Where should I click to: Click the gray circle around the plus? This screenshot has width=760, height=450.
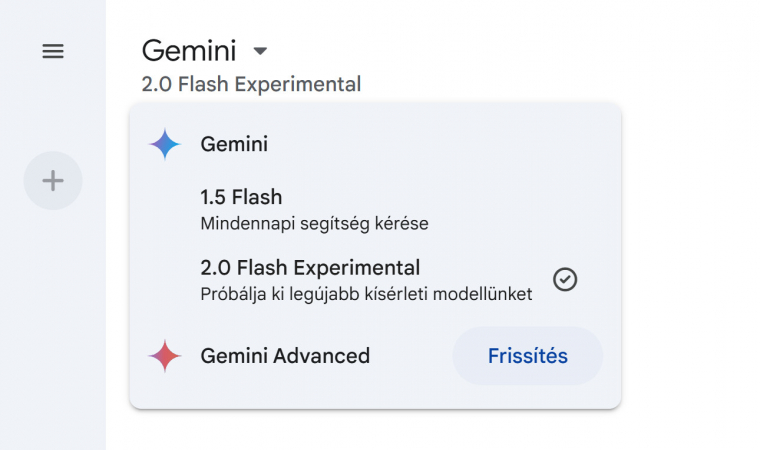pyautogui.click(x=53, y=181)
